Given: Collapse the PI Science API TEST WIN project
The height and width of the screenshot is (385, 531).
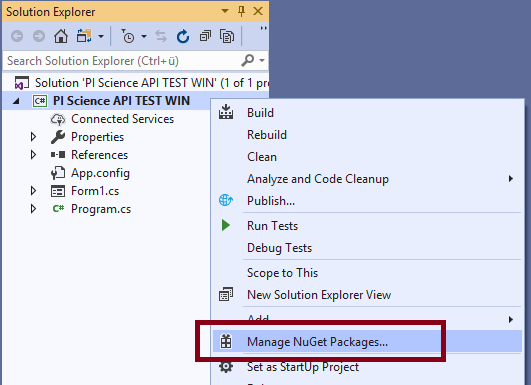Looking at the screenshot, I should pos(16,101).
